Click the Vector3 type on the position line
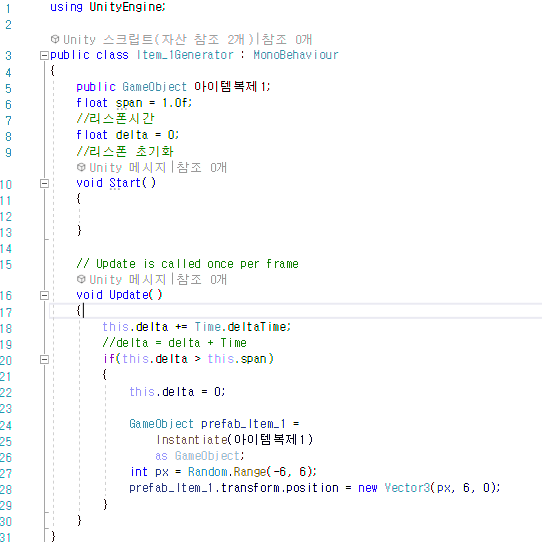This screenshot has width=542, height=542. pos(407,488)
